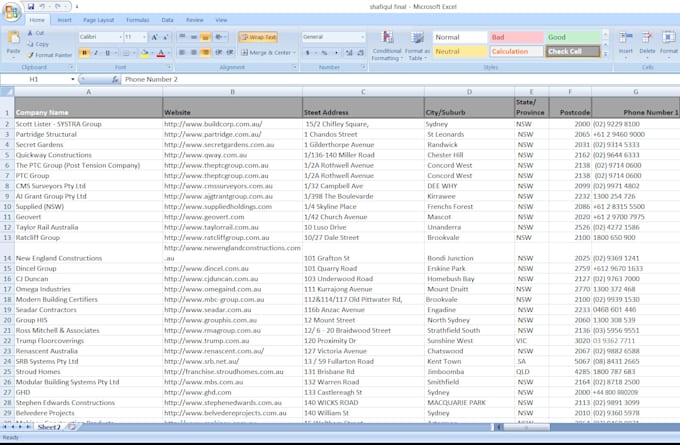Open the Formulas ribbon tab
This screenshot has height=445, width=680.
[x=137, y=20]
